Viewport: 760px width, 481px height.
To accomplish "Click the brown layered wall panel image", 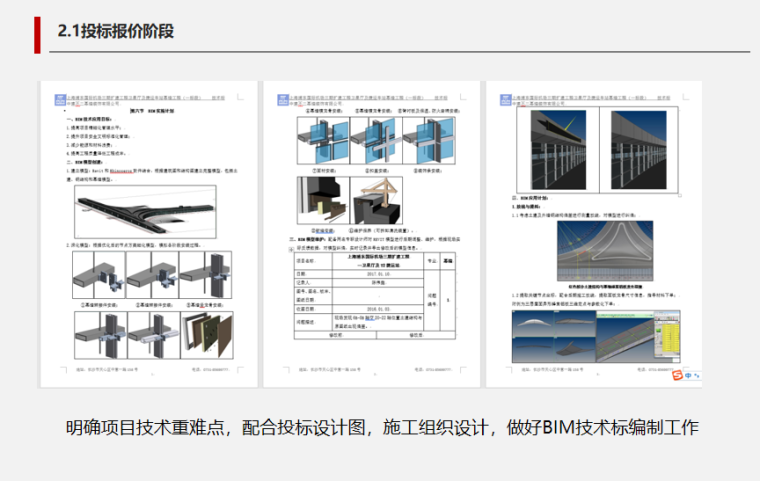I will click(212, 334).
